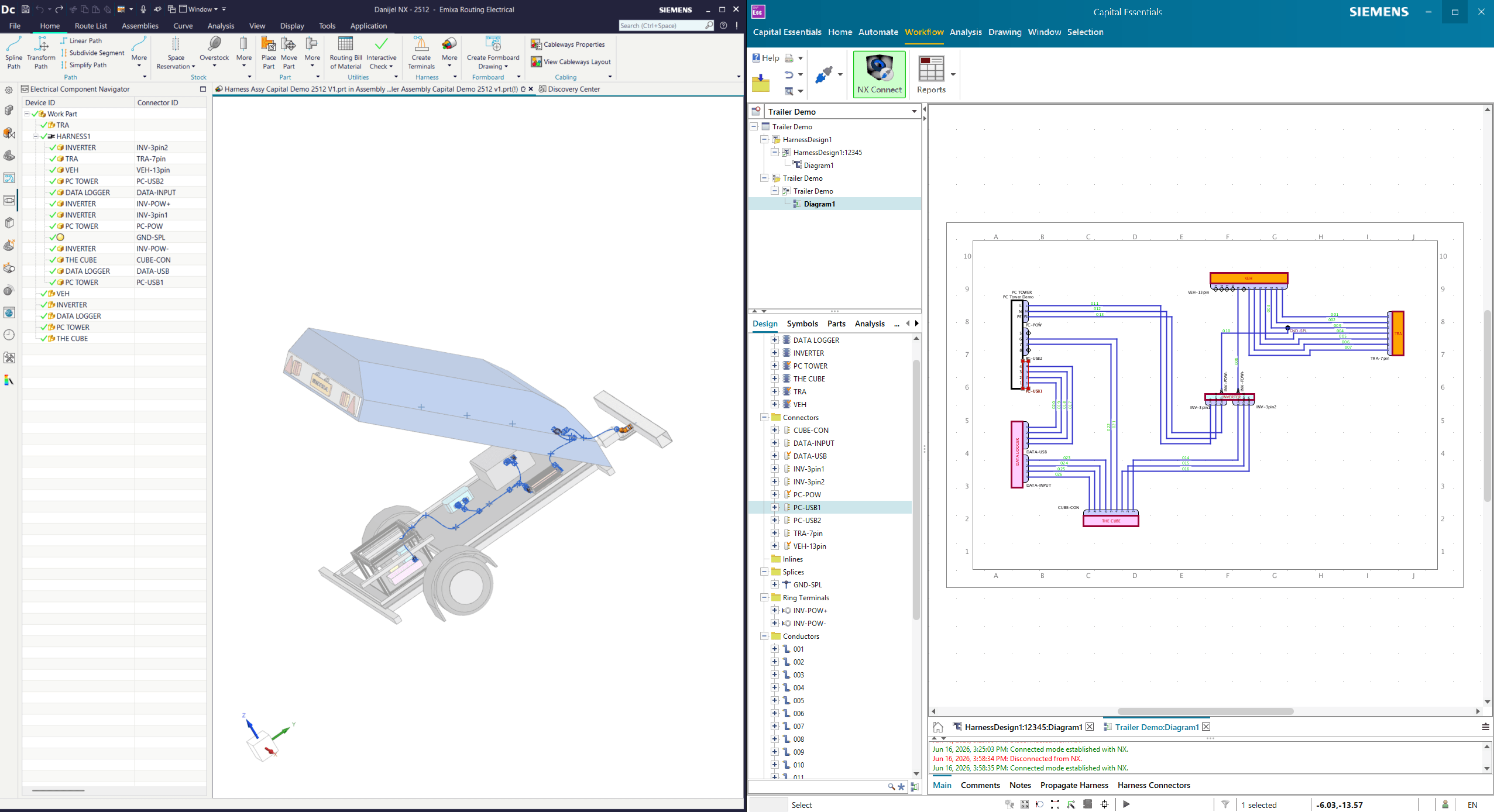The height and width of the screenshot is (812, 1494).
Task: Switch to the Symbols tab
Action: click(x=802, y=324)
